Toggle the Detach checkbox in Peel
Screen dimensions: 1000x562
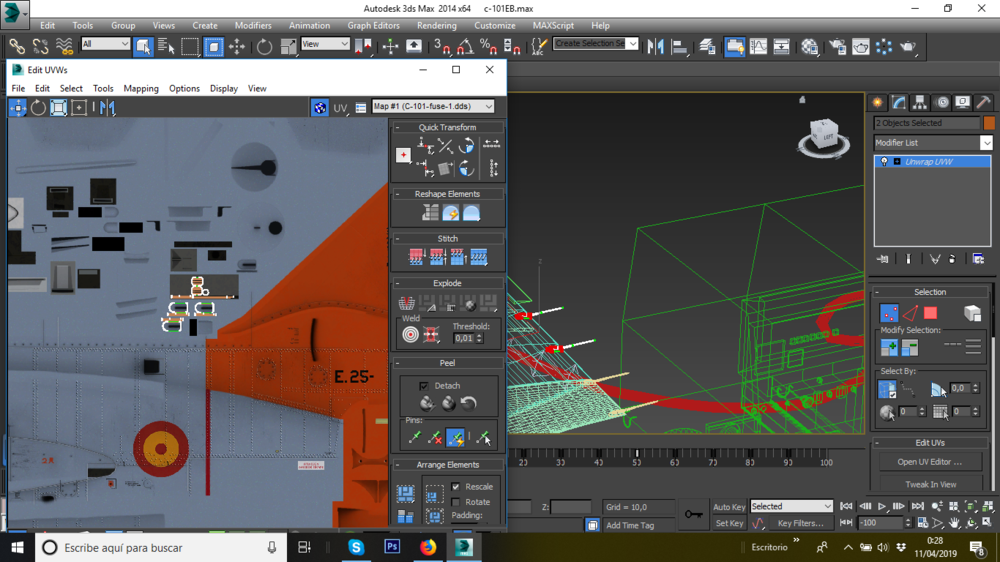tap(424, 386)
